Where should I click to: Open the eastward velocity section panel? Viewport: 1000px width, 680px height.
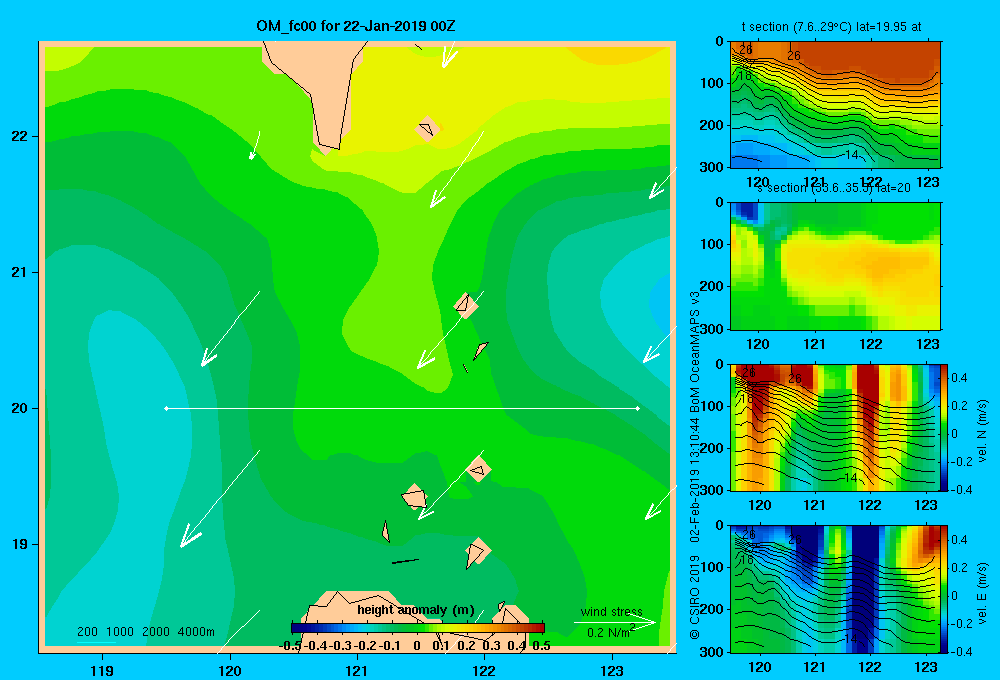click(x=835, y=589)
